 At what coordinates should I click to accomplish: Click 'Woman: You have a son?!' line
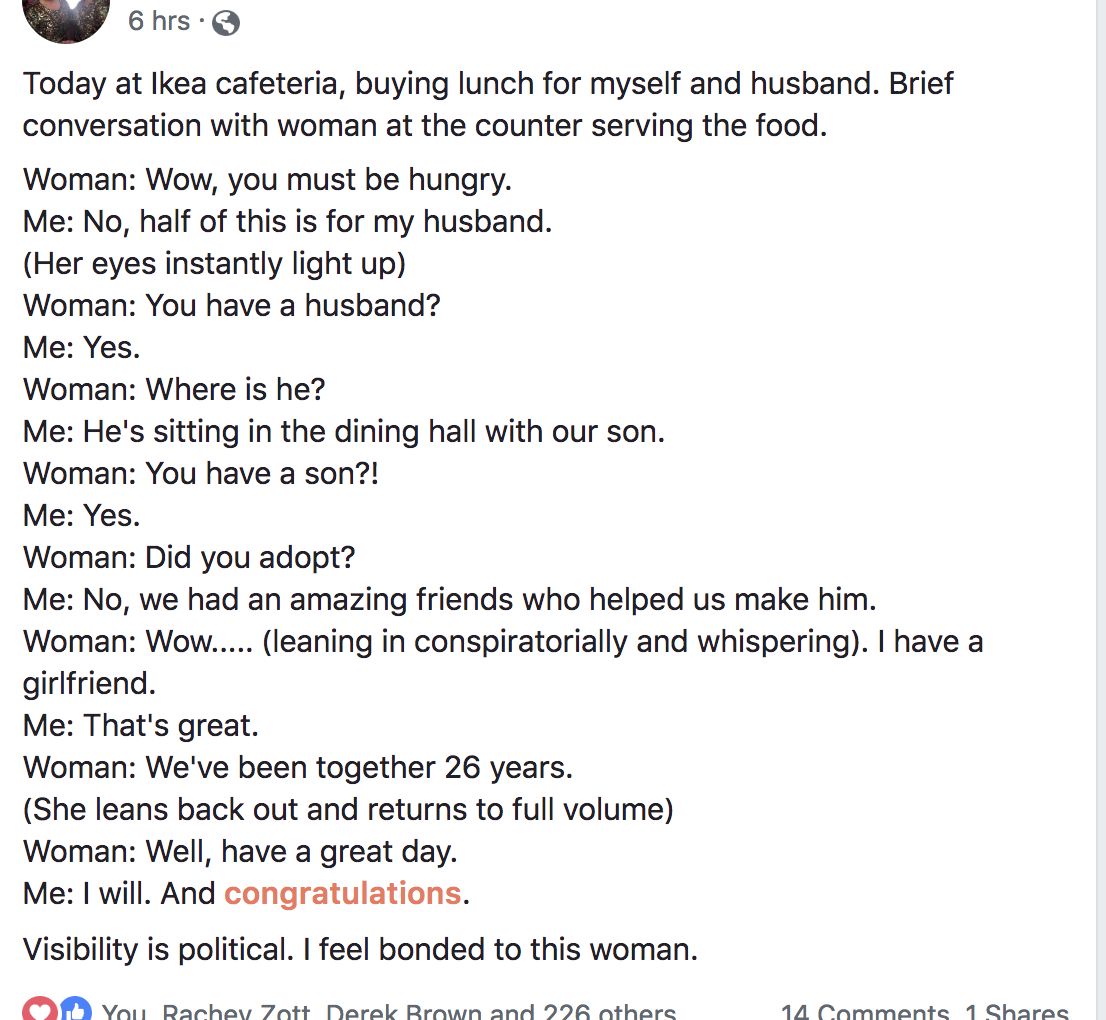201,473
